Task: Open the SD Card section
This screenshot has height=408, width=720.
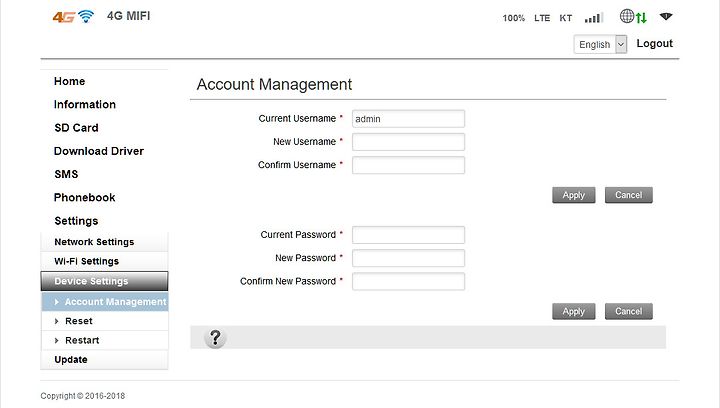Action: 76,128
